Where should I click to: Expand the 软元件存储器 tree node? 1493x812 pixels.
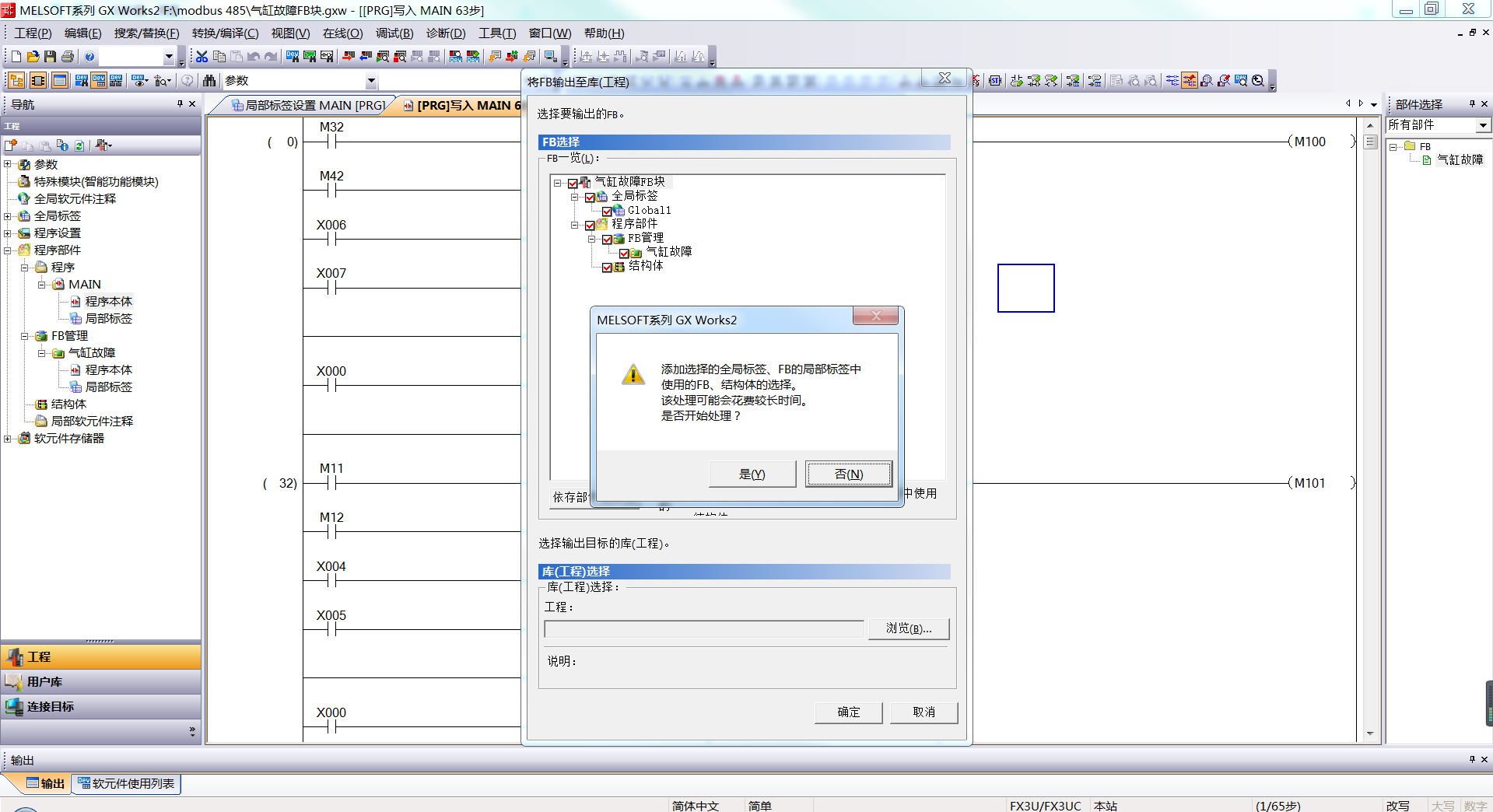click(x=8, y=439)
